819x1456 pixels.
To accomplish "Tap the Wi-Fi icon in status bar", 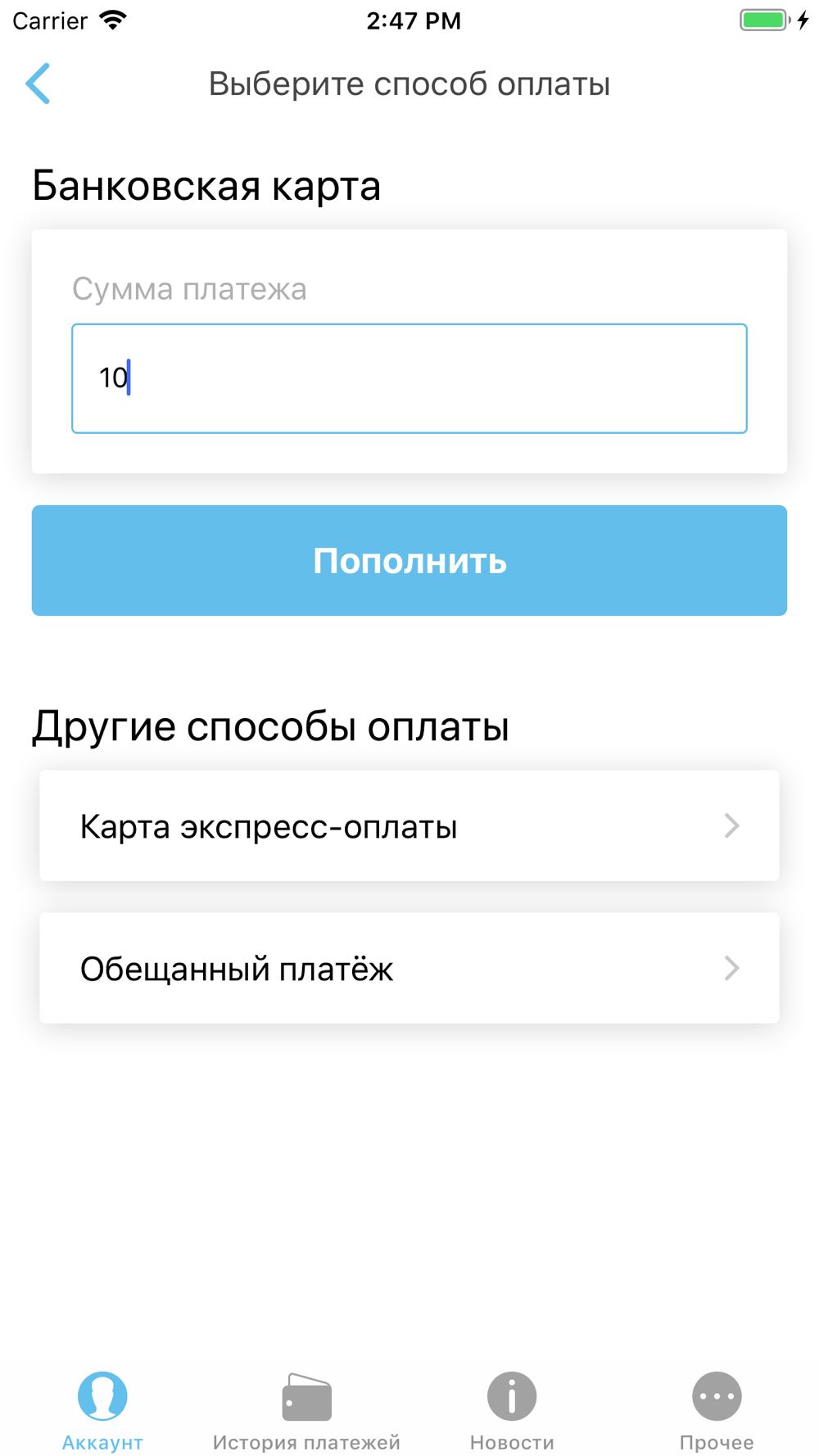I will (113, 20).
